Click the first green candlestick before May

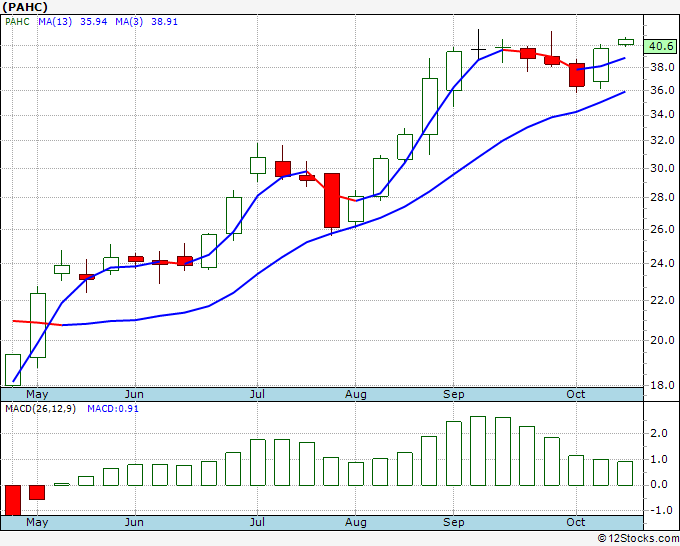tap(13, 370)
